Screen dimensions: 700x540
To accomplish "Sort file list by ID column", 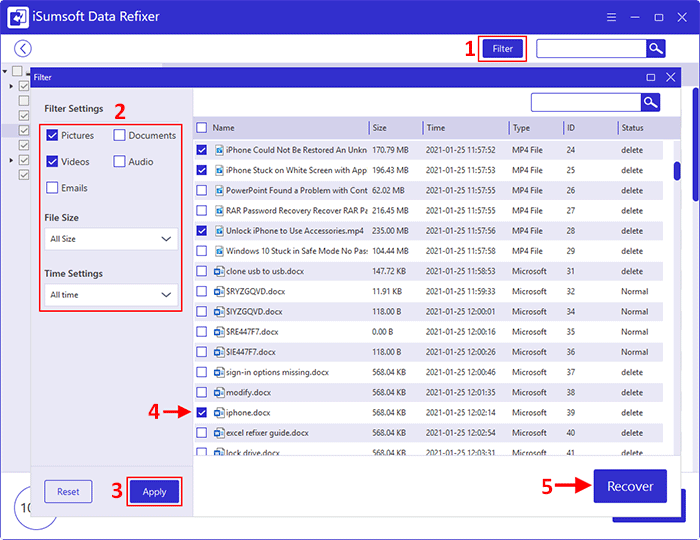I will tap(571, 128).
